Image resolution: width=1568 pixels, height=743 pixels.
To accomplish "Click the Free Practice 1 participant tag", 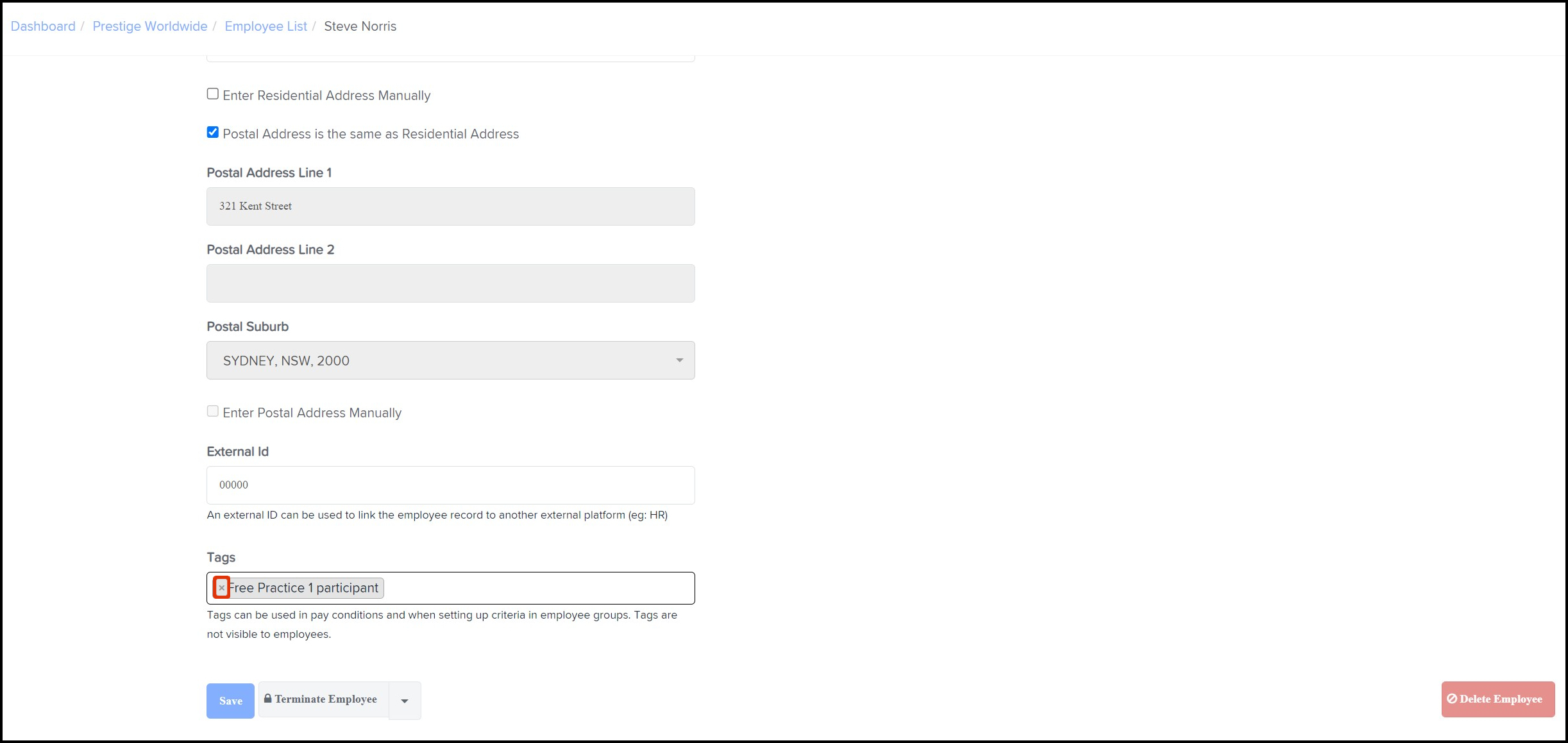I will pos(304,588).
